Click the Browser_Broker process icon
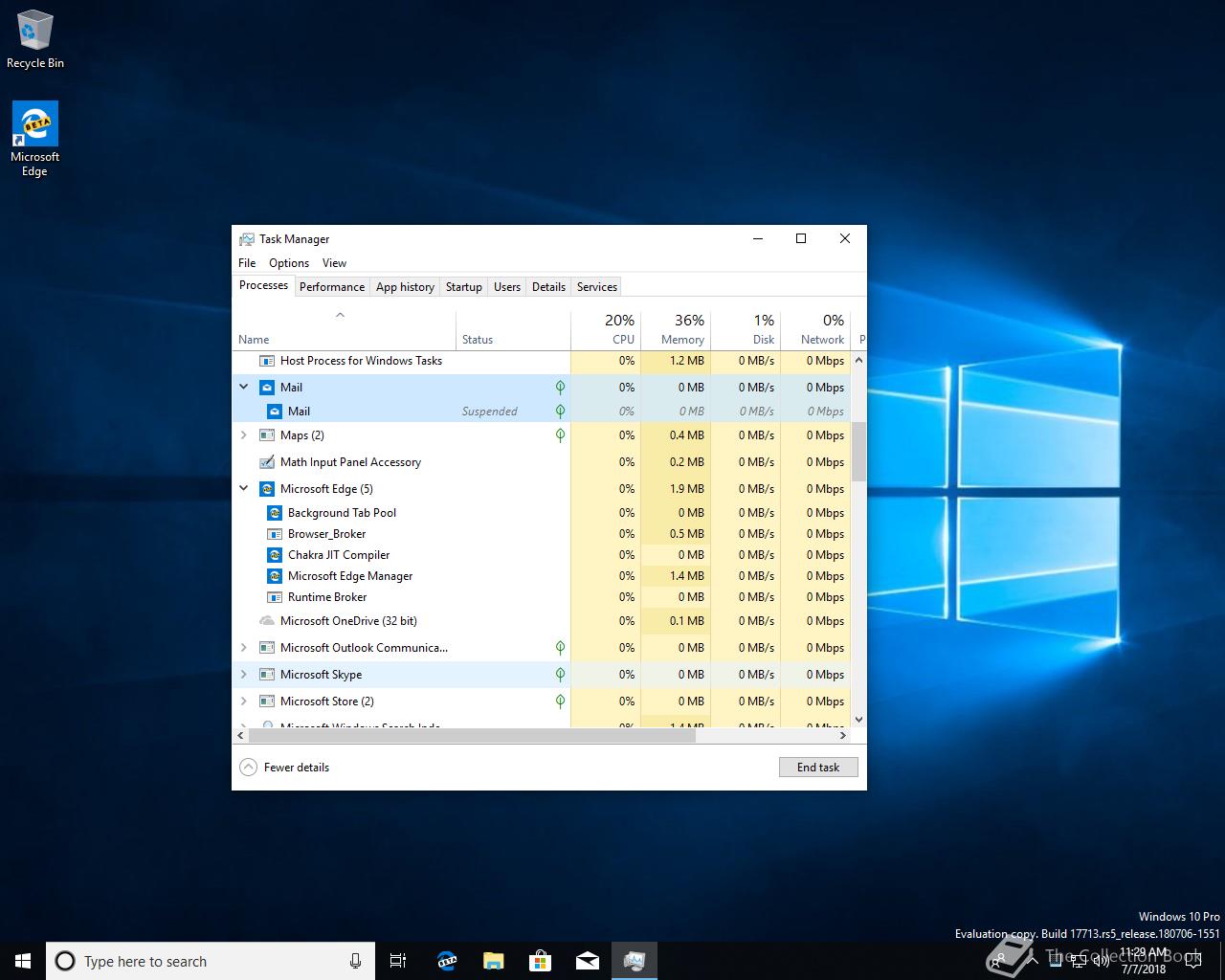1225x980 pixels. click(x=275, y=534)
